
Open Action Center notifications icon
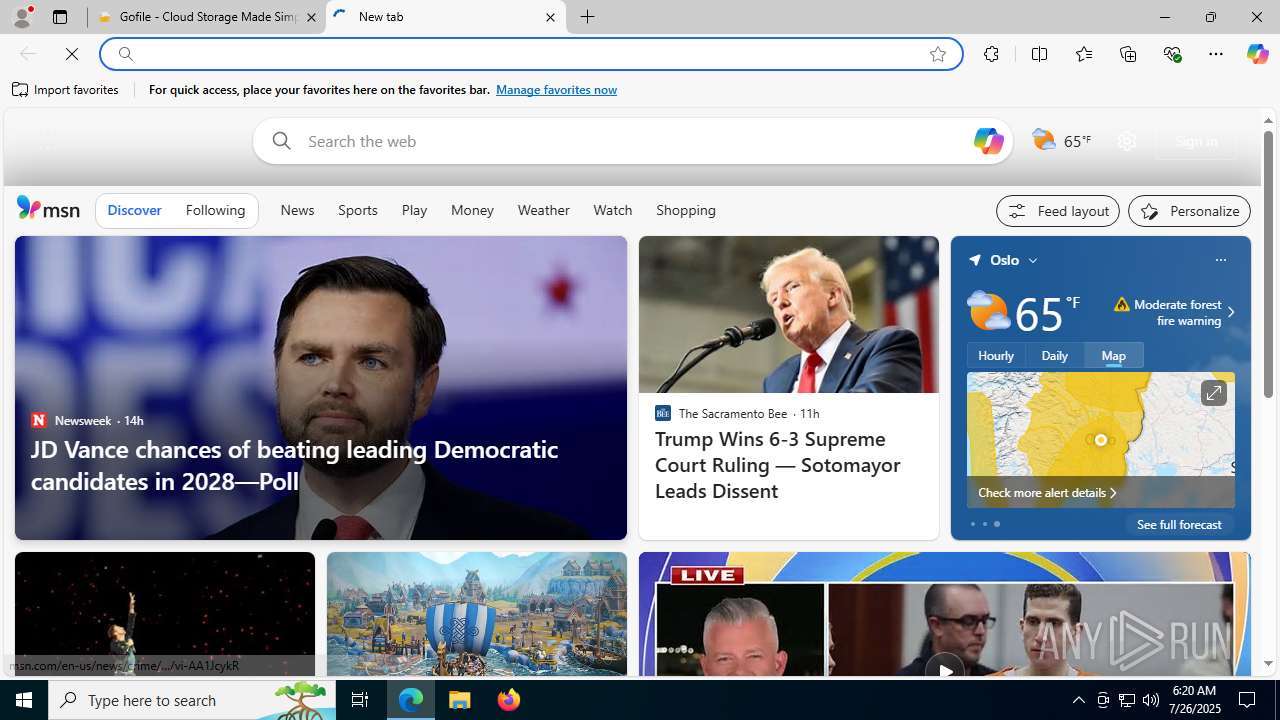pos(1248,700)
